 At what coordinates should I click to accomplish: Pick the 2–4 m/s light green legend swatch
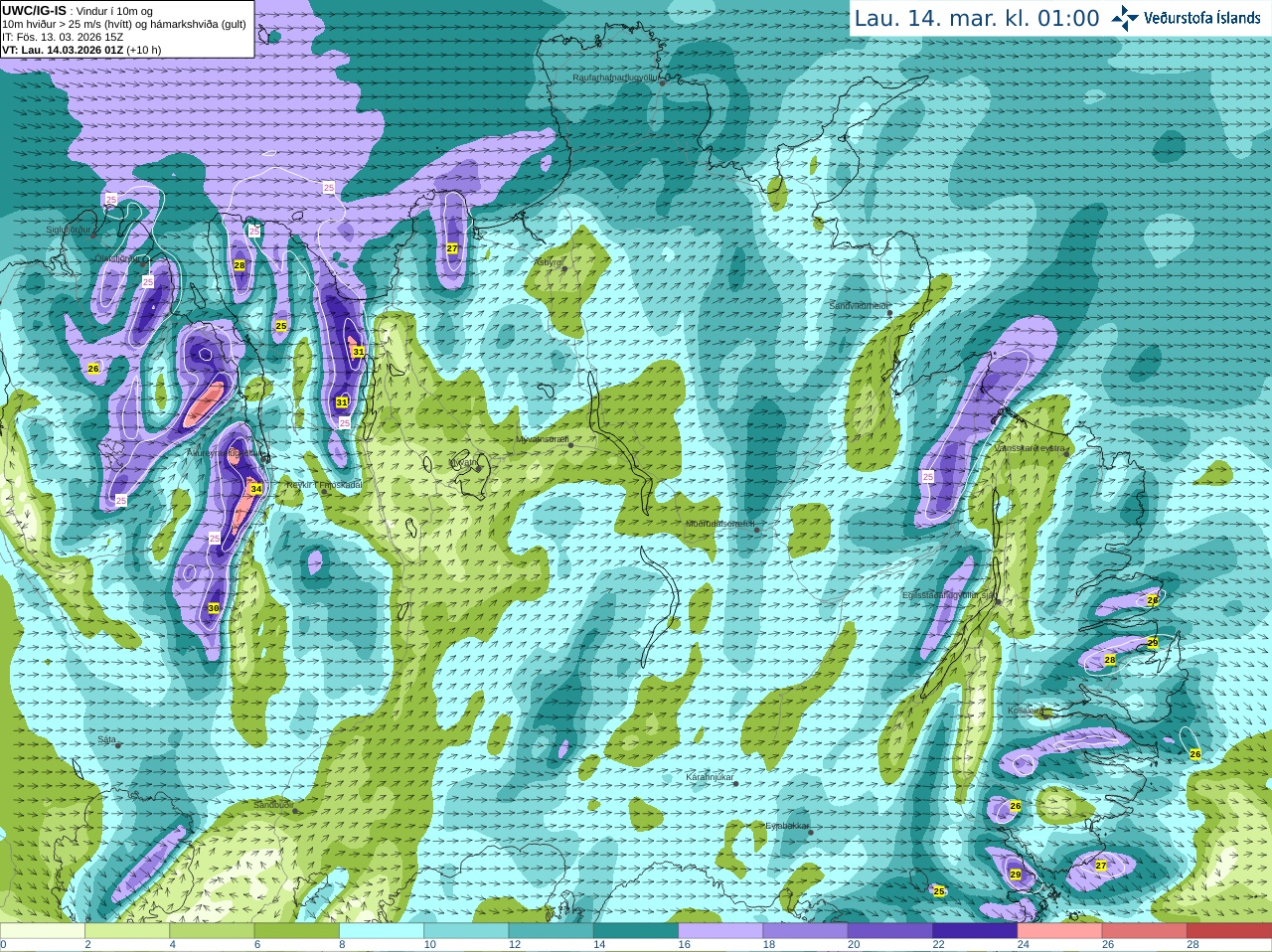pyautogui.click(x=127, y=931)
